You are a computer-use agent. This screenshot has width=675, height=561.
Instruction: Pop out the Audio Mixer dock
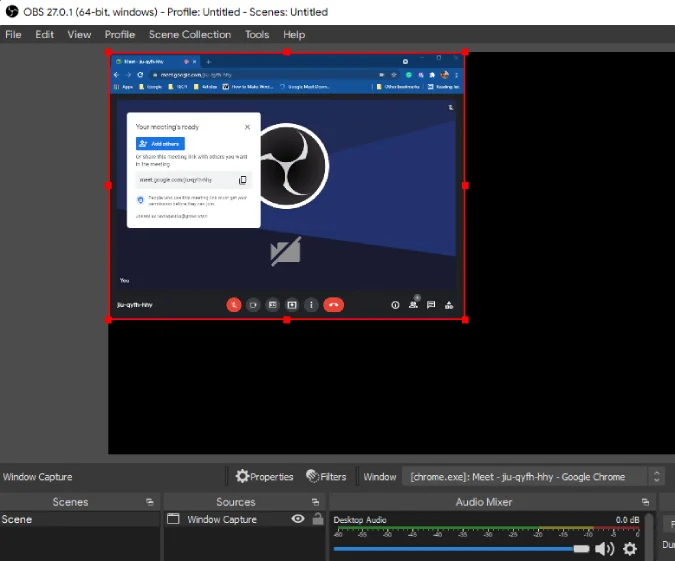(645, 502)
